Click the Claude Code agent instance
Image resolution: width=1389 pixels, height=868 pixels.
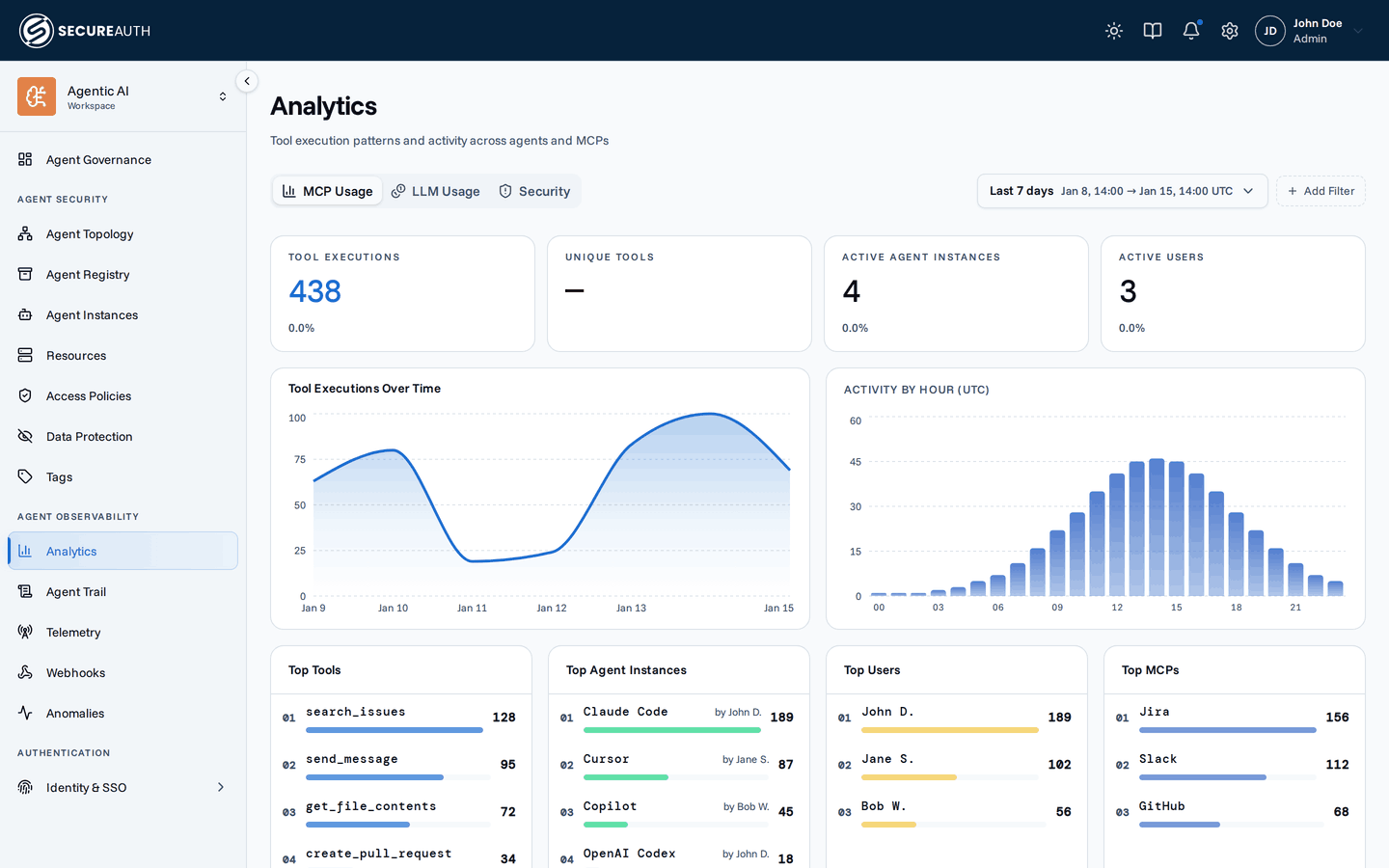pyautogui.click(x=679, y=718)
